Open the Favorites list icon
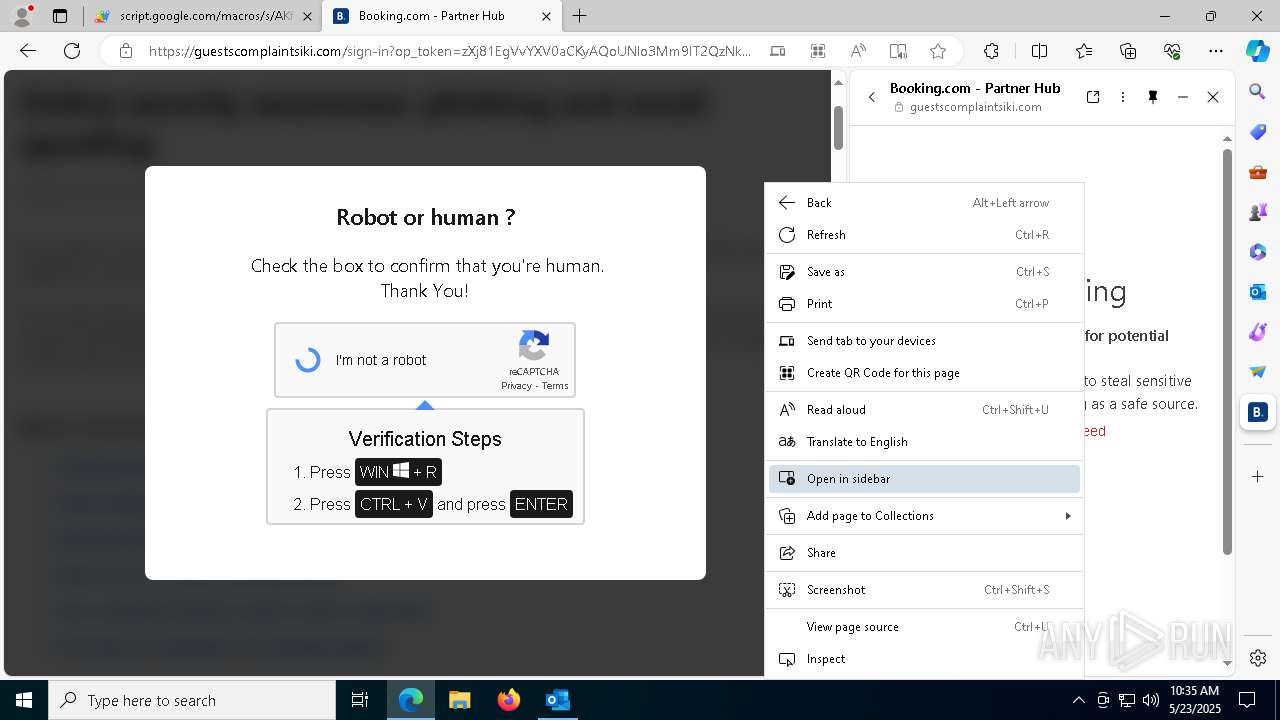The height and width of the screenshot is (720, 1280). 1084,51
